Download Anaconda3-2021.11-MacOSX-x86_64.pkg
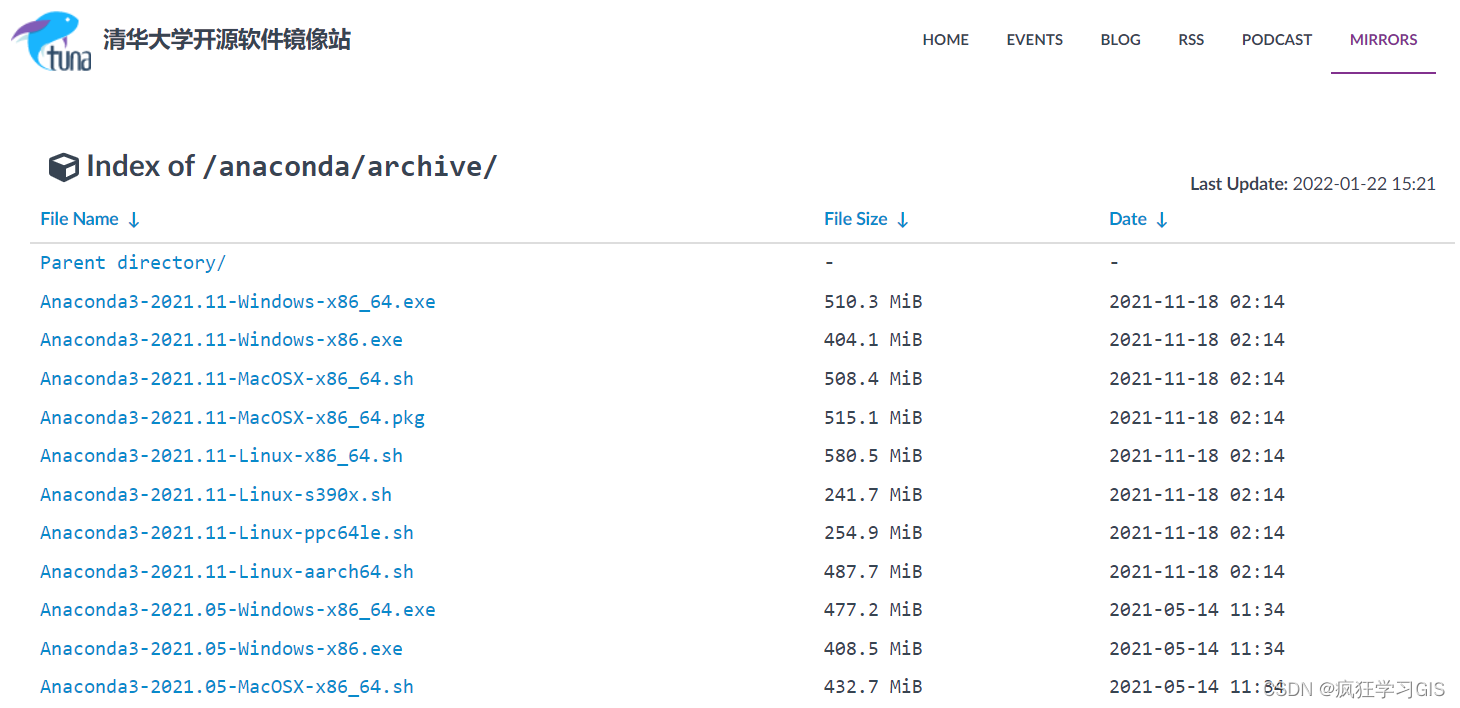 coord(232,417)
